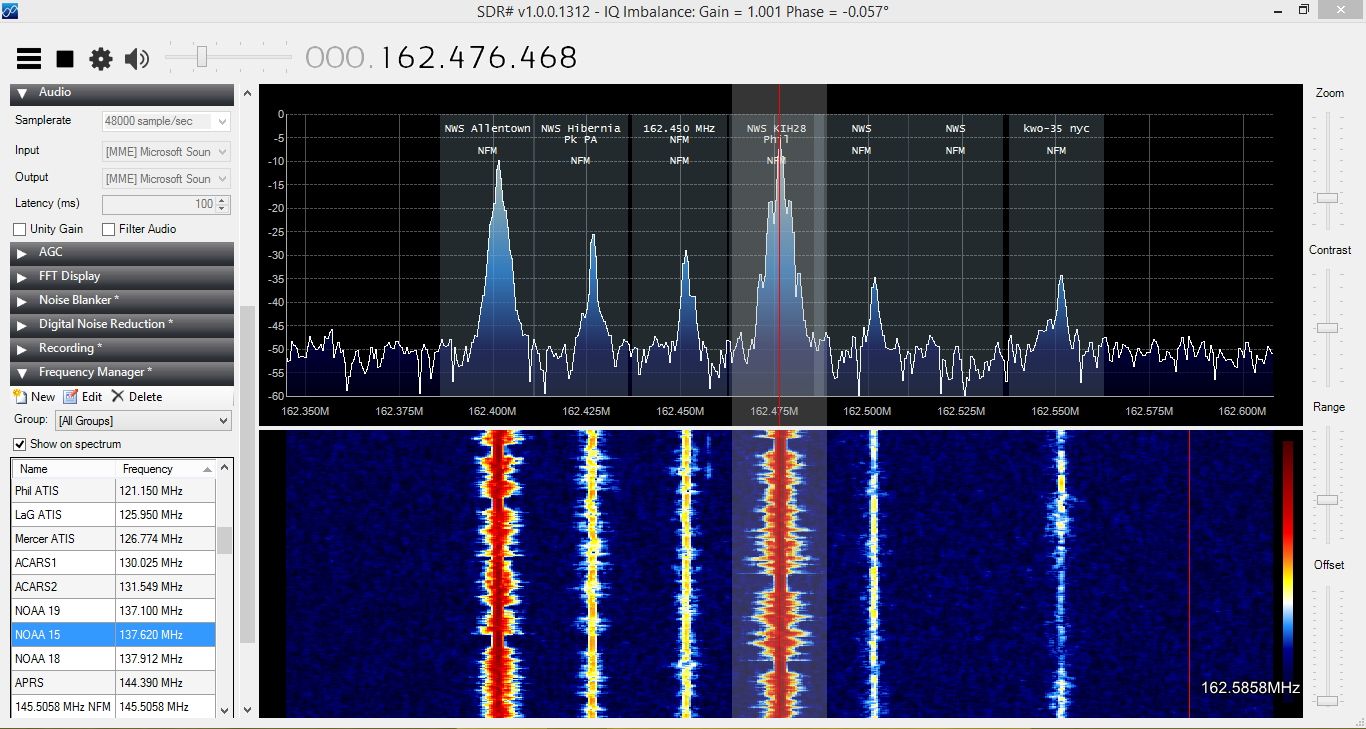
Task: Click the 137.912 MHz frequency cell
Action: tap(165, 659)
